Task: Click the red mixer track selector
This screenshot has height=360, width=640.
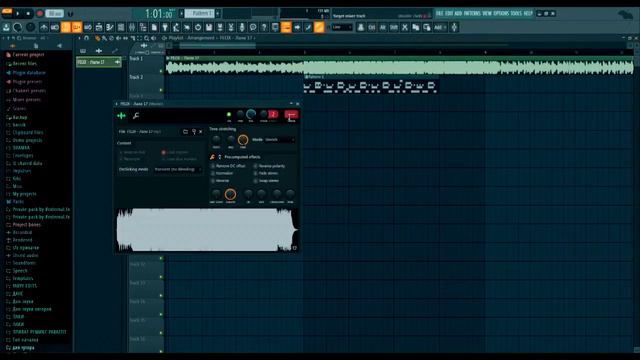Action: [x=291, y=114]
